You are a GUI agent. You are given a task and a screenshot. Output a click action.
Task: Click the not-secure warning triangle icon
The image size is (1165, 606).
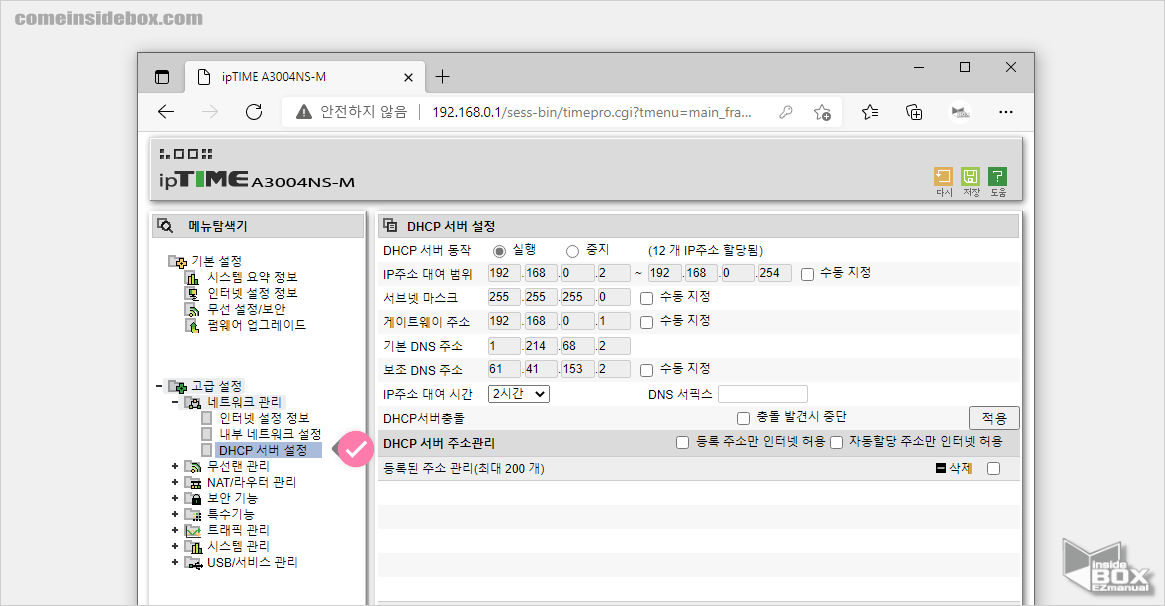pyautogui.click(x=303, y=112)
